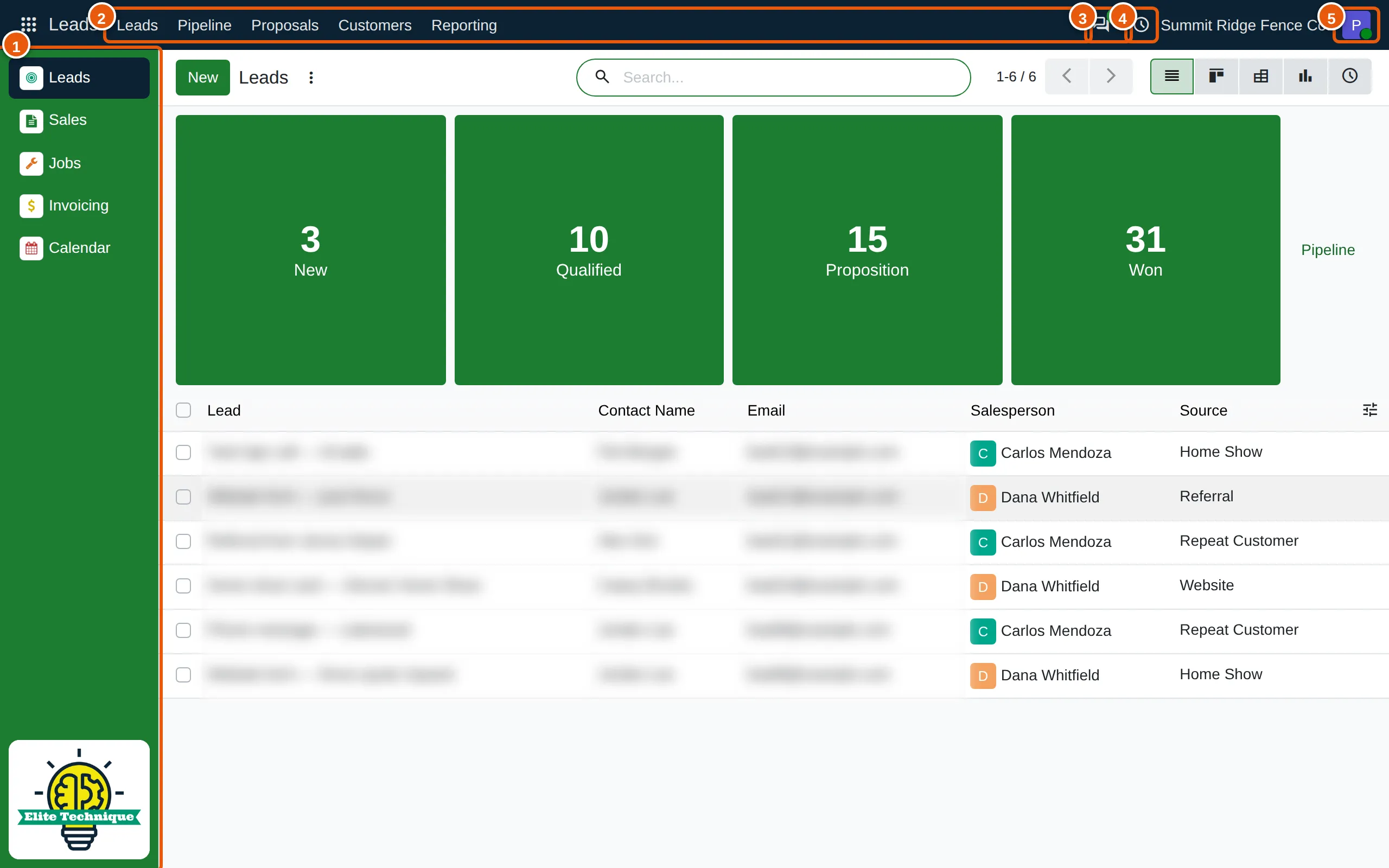
Task: Open the Reporting menu
Action: tap(464, 25)
